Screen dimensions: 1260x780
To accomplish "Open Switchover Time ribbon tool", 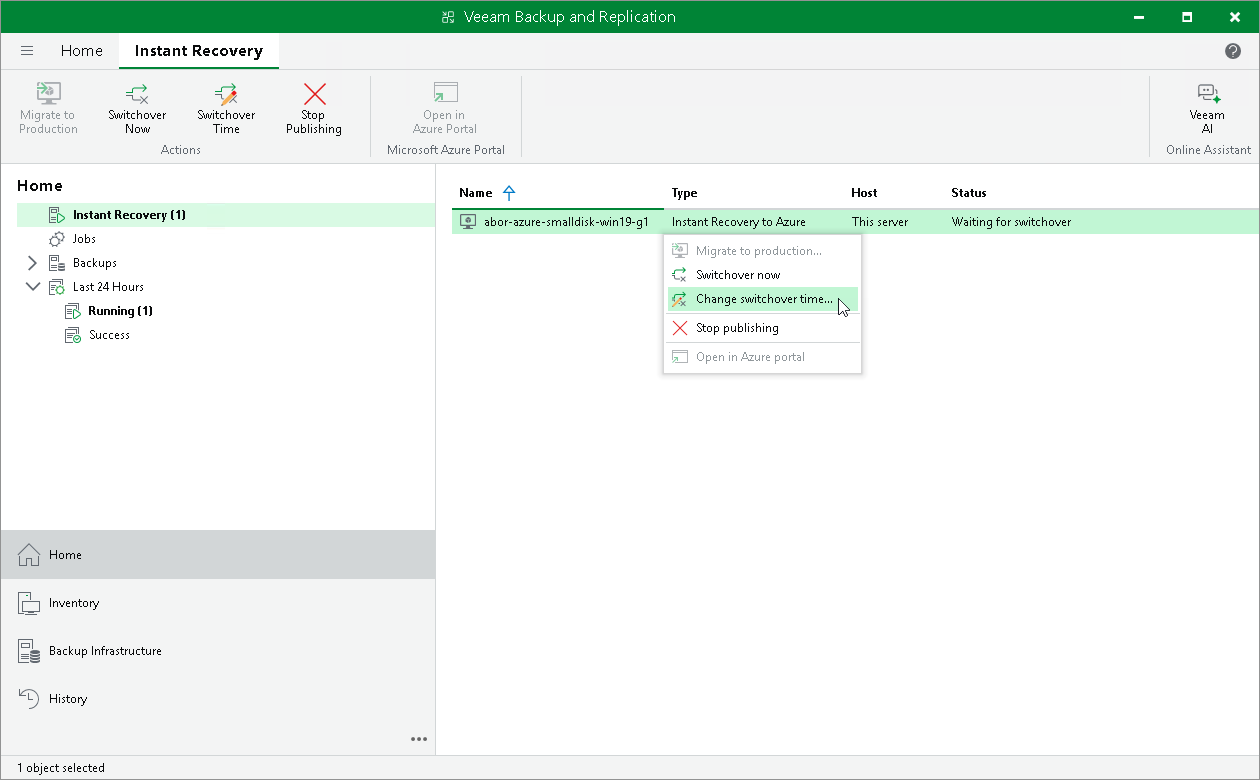I will pyautogui.click(x=226, y=108).
